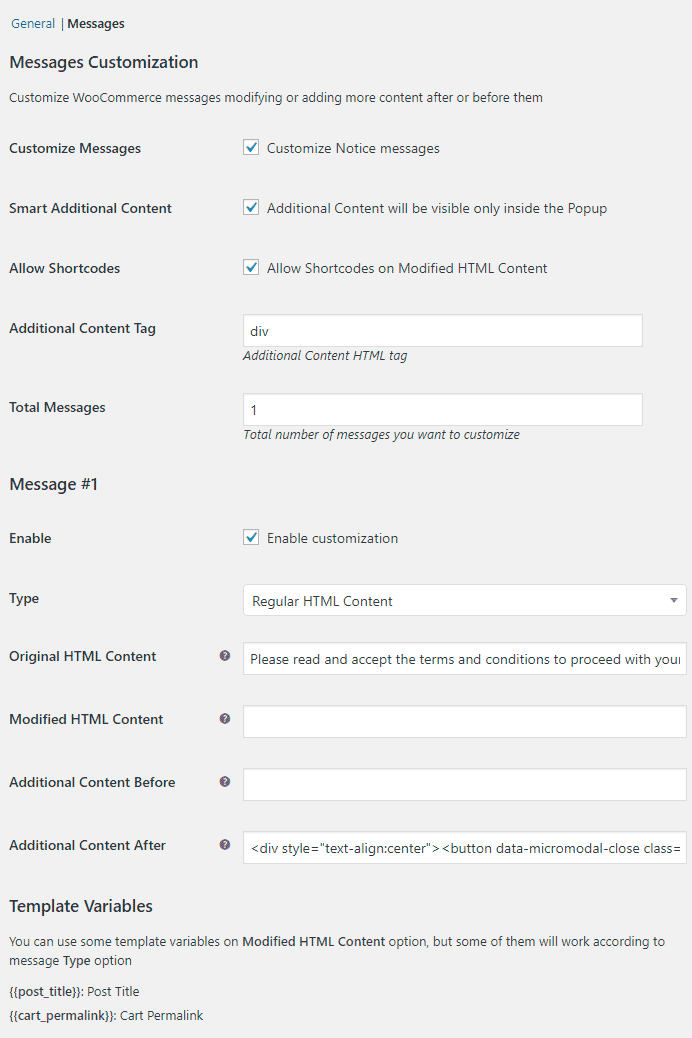Click the Customize Messages row label
Image resolution: width=692 pixels, height=1038 pixels.
tap(75, 148)
